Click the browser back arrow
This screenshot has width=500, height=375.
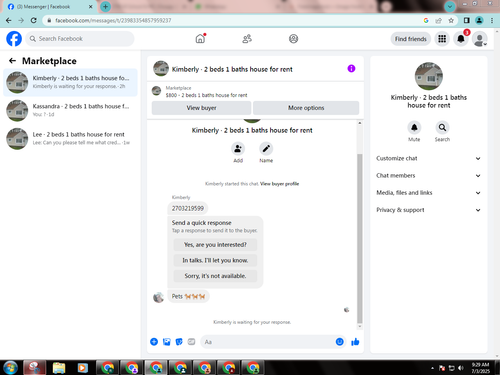coord(9,20)
